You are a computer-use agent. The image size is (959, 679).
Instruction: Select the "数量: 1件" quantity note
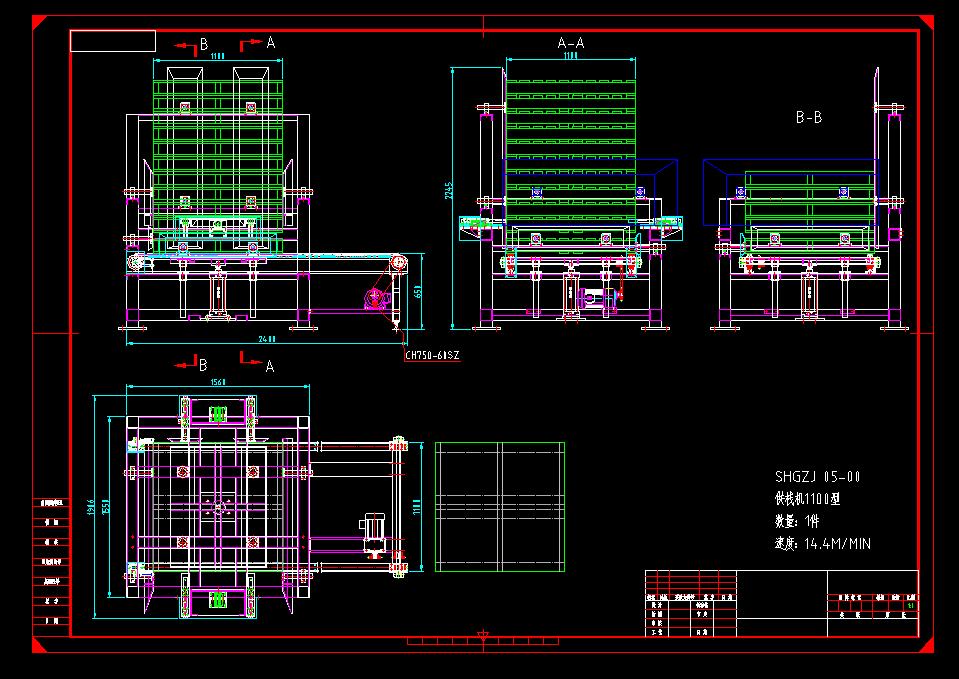pos(797,521)
